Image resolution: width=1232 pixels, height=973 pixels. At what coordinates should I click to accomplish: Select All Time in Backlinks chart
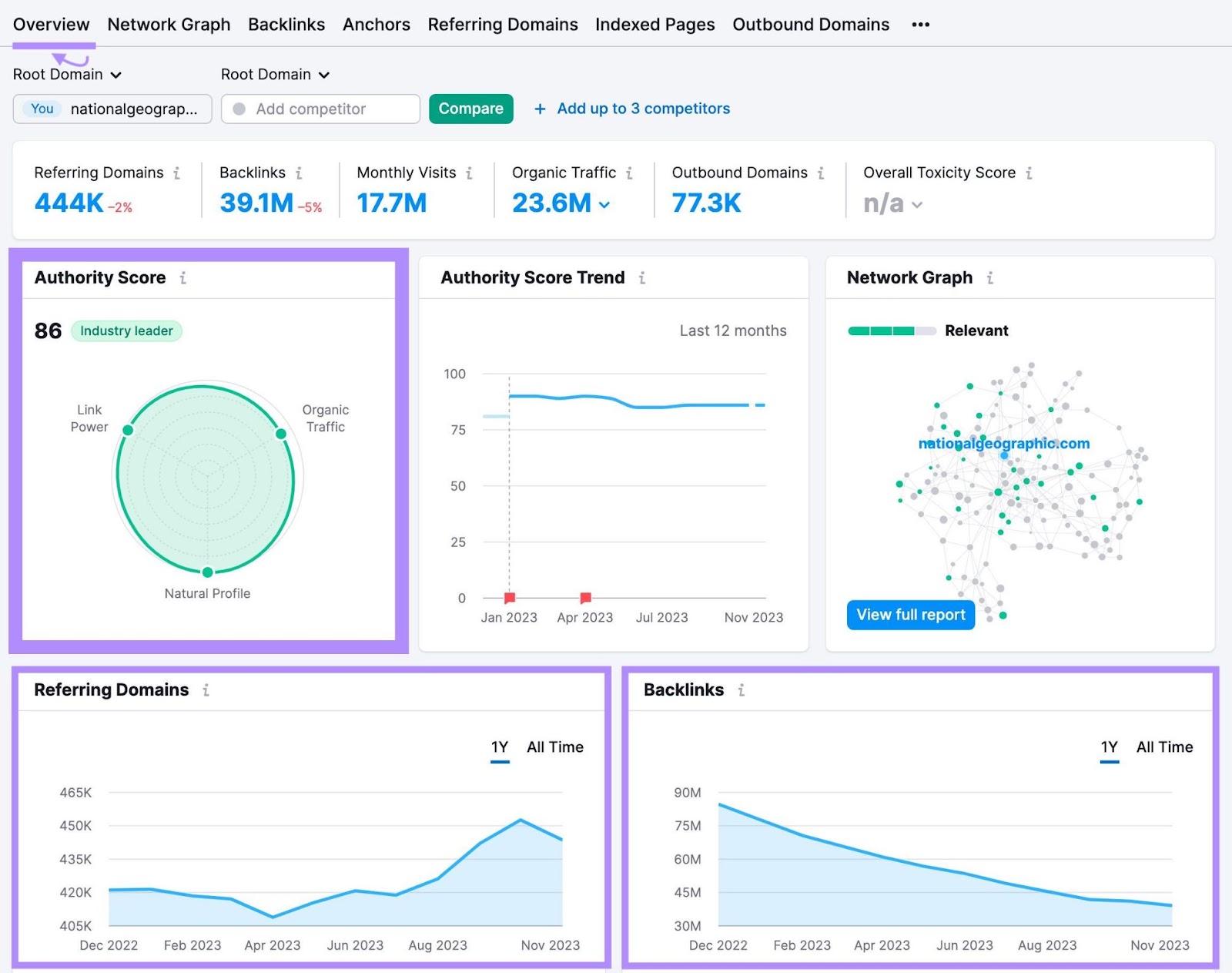click(1165, 747)
